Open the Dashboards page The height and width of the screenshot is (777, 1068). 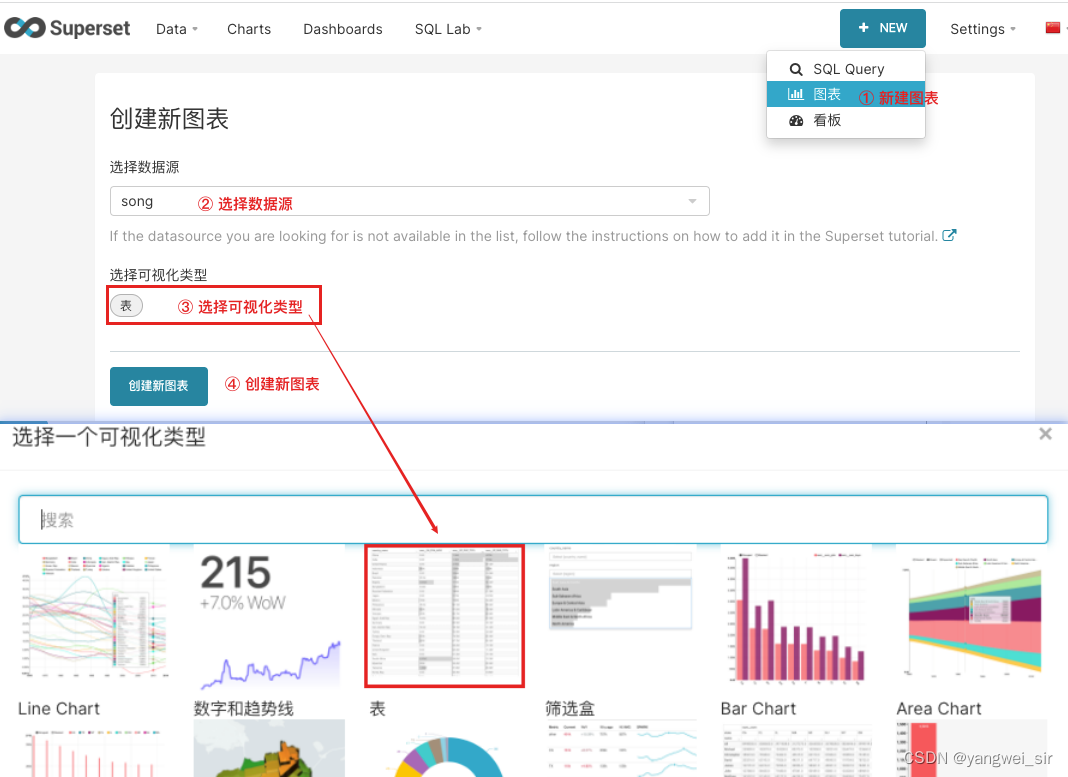(x=343, y=29)
